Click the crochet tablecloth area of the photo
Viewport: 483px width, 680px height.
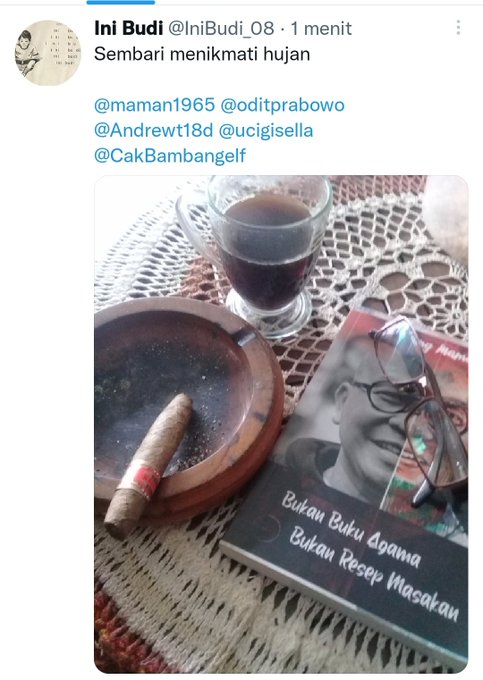[390, 243]
